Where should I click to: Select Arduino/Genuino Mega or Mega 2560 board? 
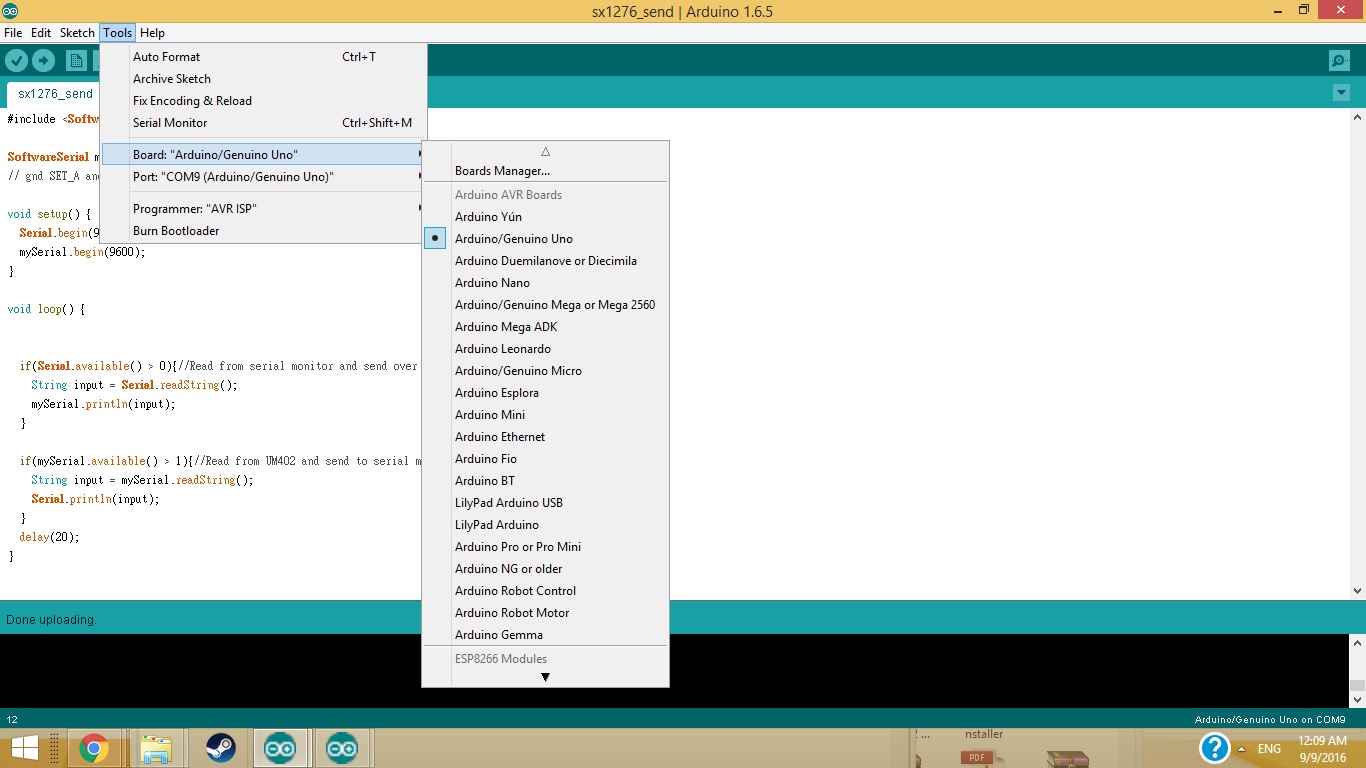click(x=554, y=304)
